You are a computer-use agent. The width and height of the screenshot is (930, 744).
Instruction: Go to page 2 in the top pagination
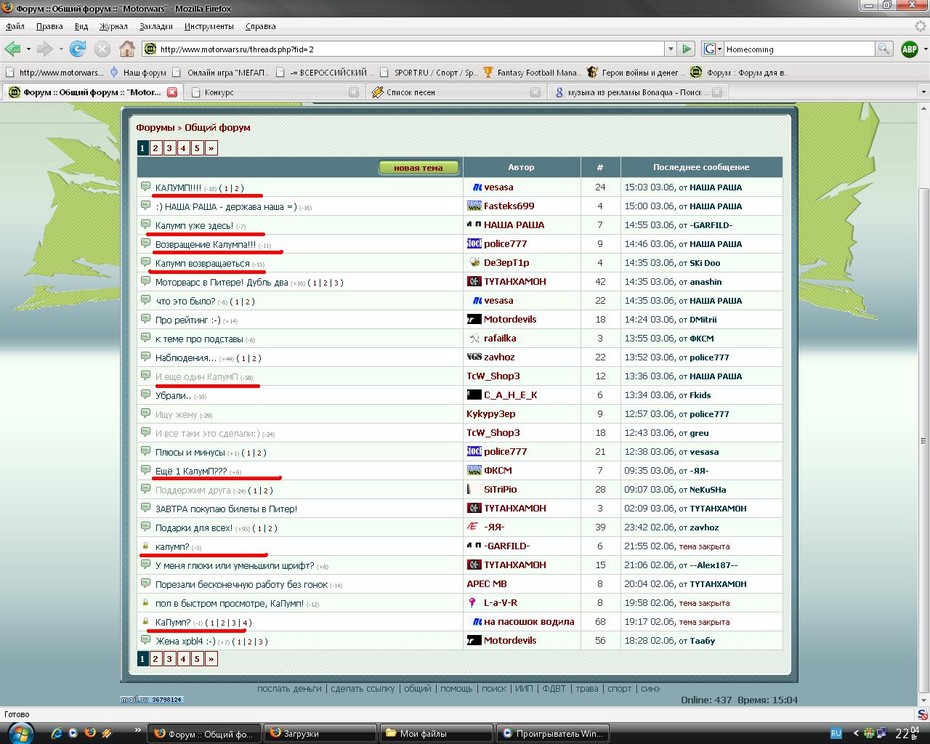155,148
